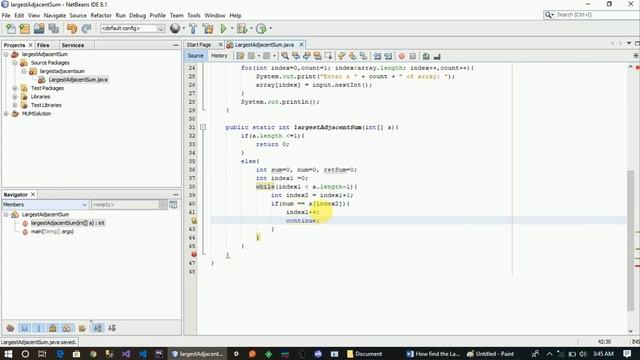
Task: Click Untitled - Paint in taskbar
Action: 490,354
